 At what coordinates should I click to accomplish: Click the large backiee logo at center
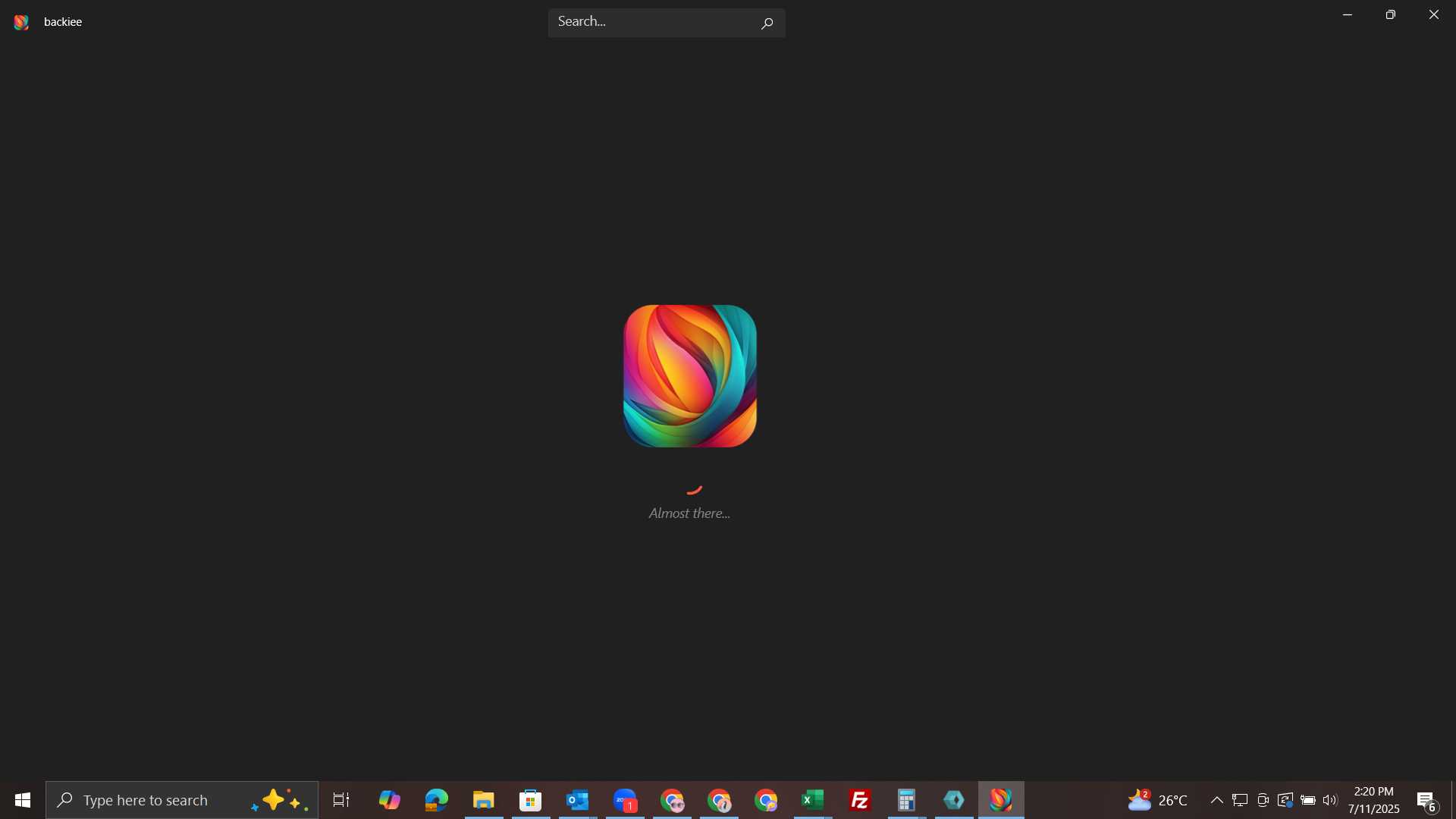point(690,376)
